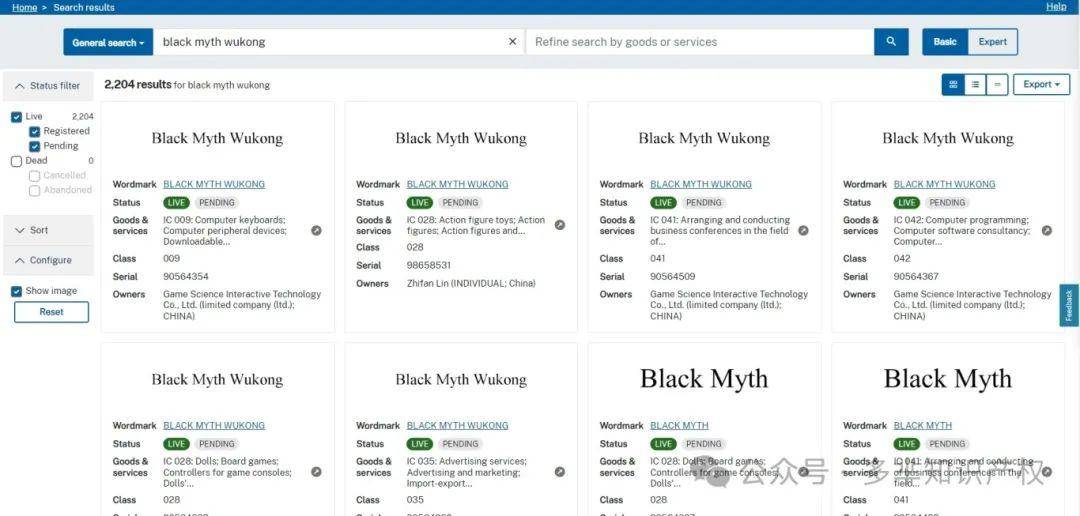Toggle the Pending status checkbox

pos(34,146)
